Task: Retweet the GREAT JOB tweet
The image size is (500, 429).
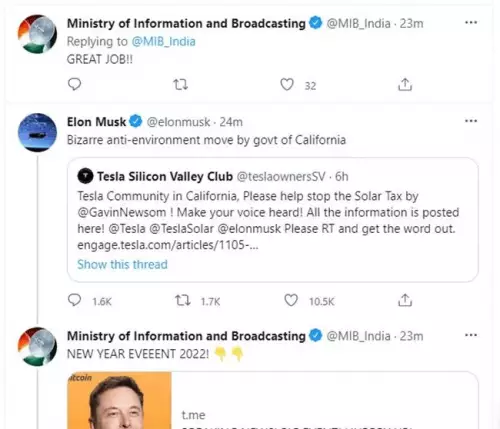Action: pos(181,85)
